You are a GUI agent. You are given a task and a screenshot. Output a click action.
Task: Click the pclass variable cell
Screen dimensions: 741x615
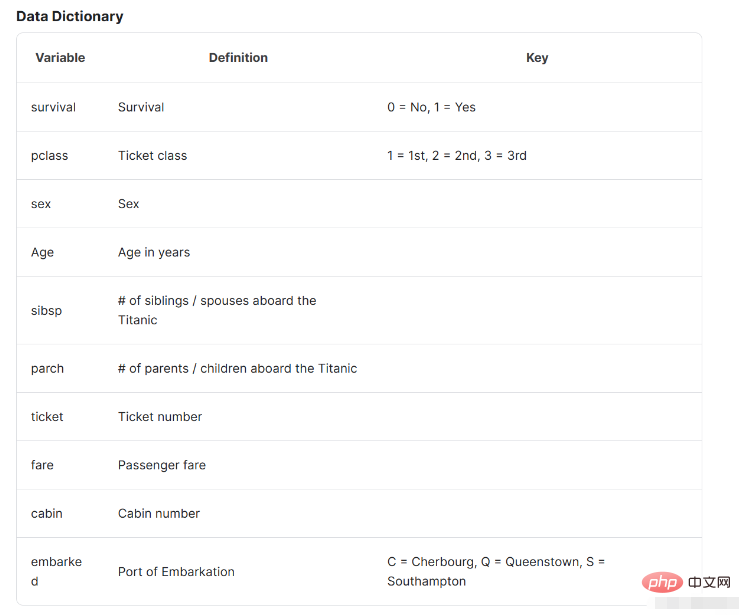pyautogui.click(x=50, y=156)
